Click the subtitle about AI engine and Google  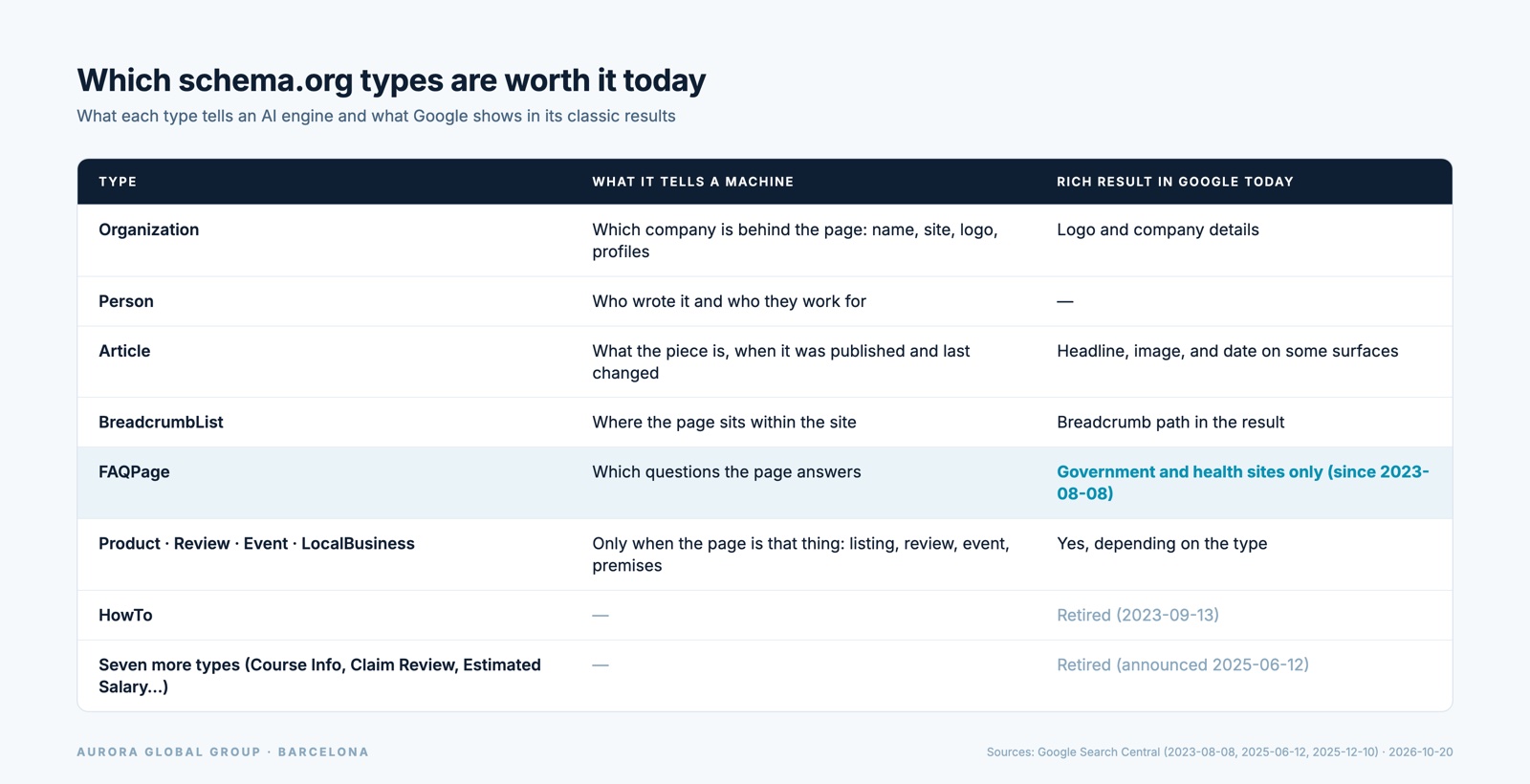pyautogui.click(x=376, y=116)
